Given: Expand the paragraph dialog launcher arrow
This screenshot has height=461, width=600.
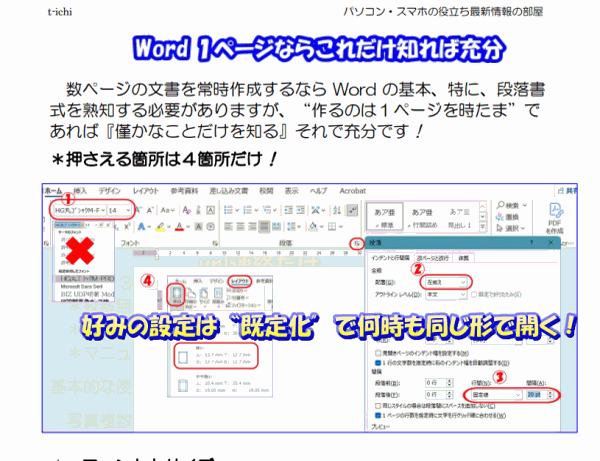Looking at the screenshot, I should pyautogui.click(x=357, y=243).
